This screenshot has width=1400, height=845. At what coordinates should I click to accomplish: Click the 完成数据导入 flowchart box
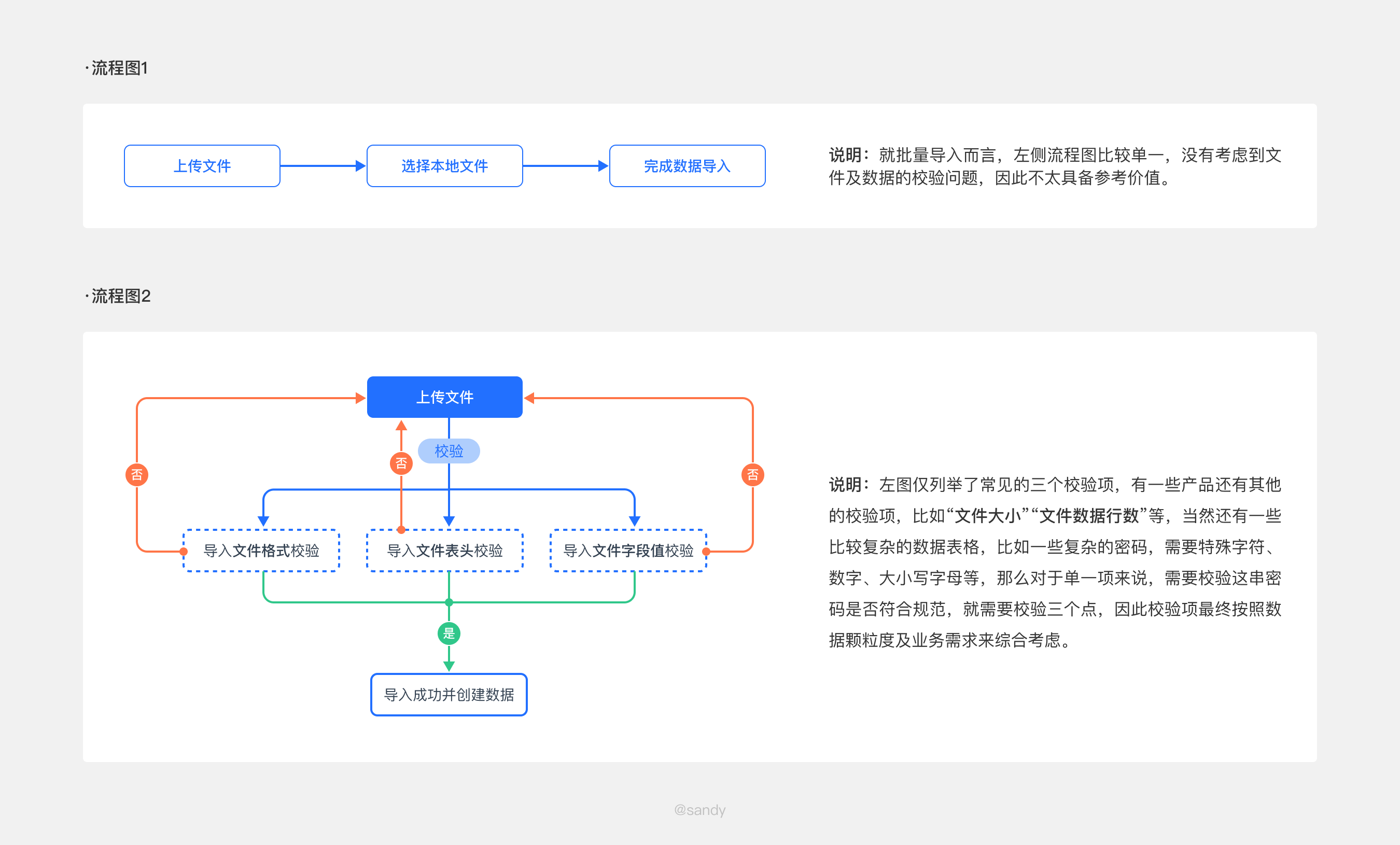pos(687,166)
